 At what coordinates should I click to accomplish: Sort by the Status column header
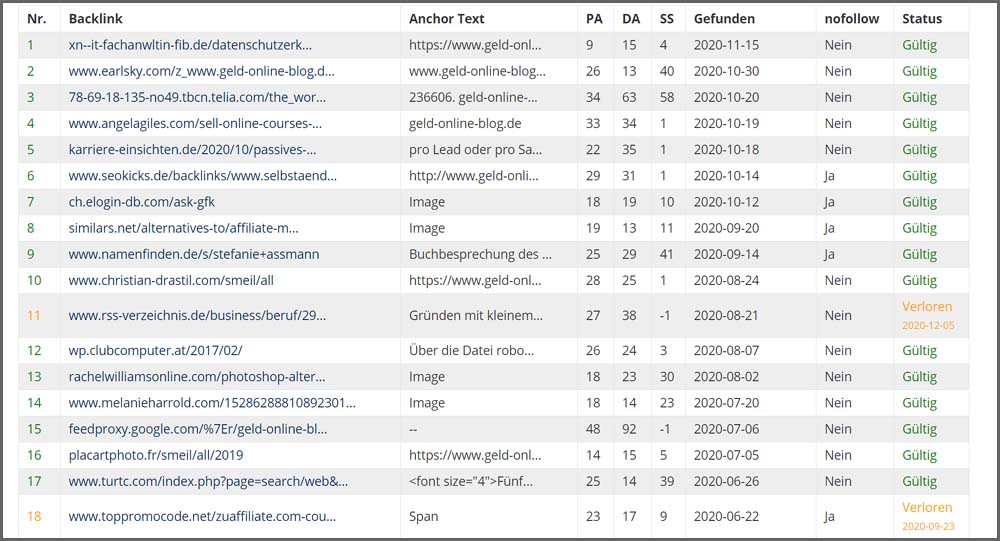tap(922, 19)
